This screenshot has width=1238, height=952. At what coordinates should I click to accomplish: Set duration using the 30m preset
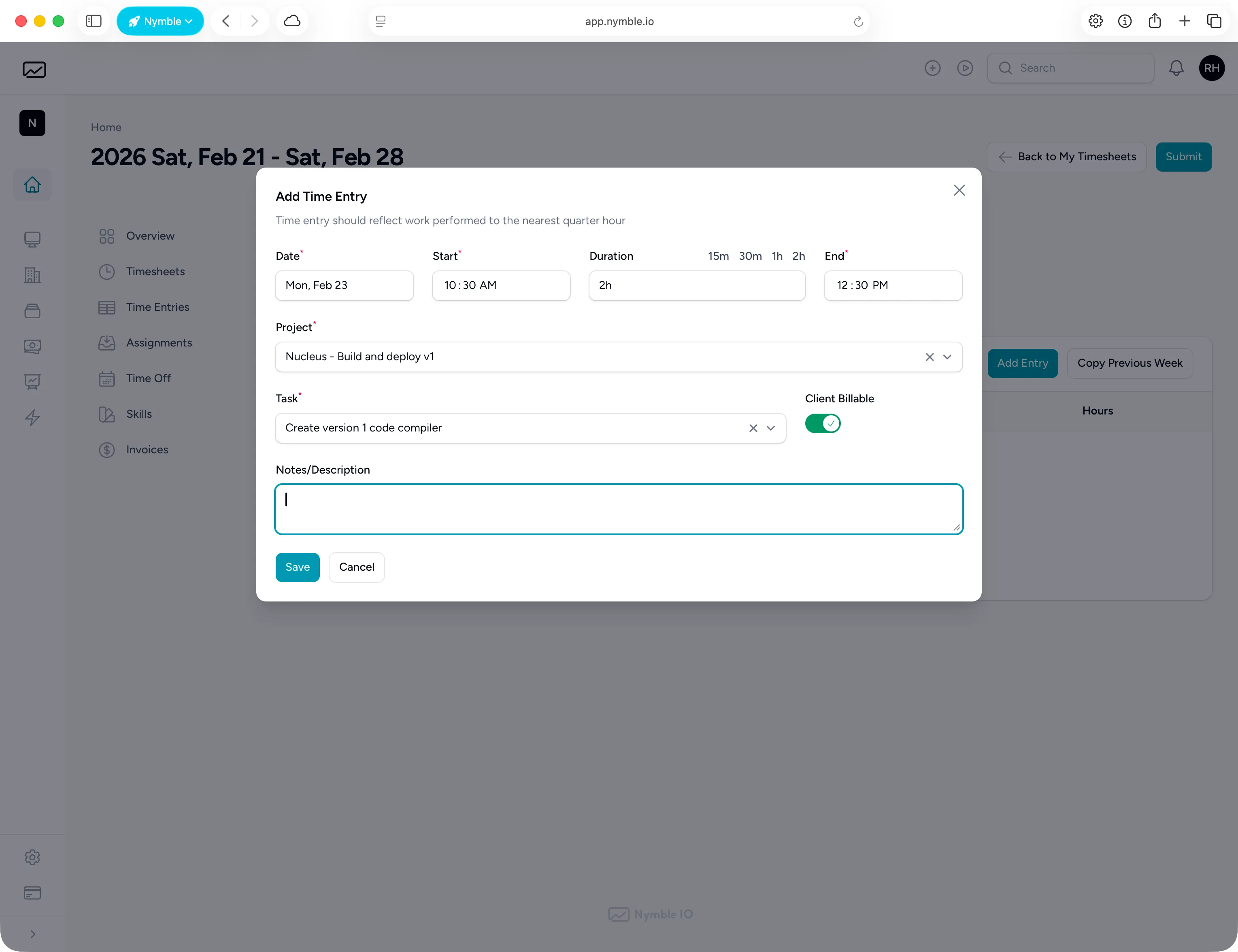pos(750,256)
